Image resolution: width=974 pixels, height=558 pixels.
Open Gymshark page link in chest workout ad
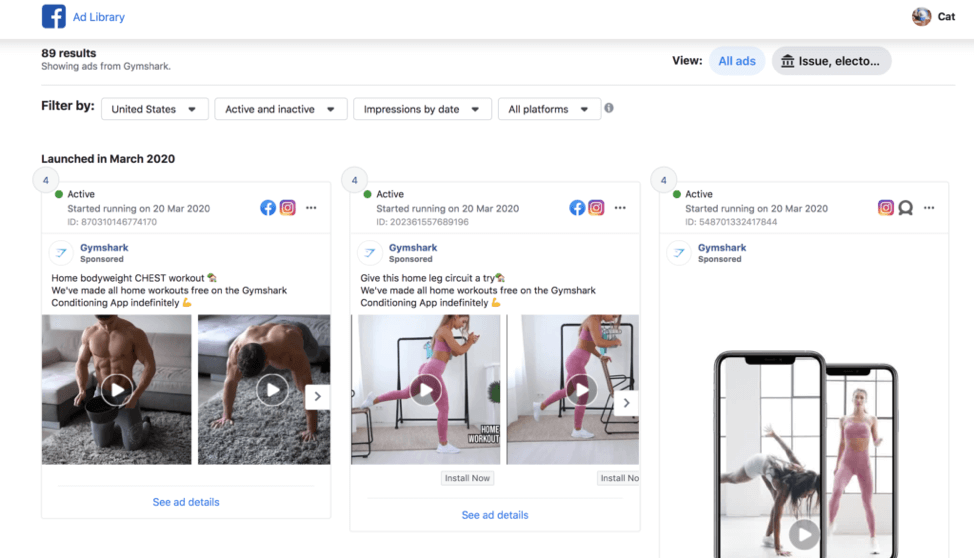[104, 247]
